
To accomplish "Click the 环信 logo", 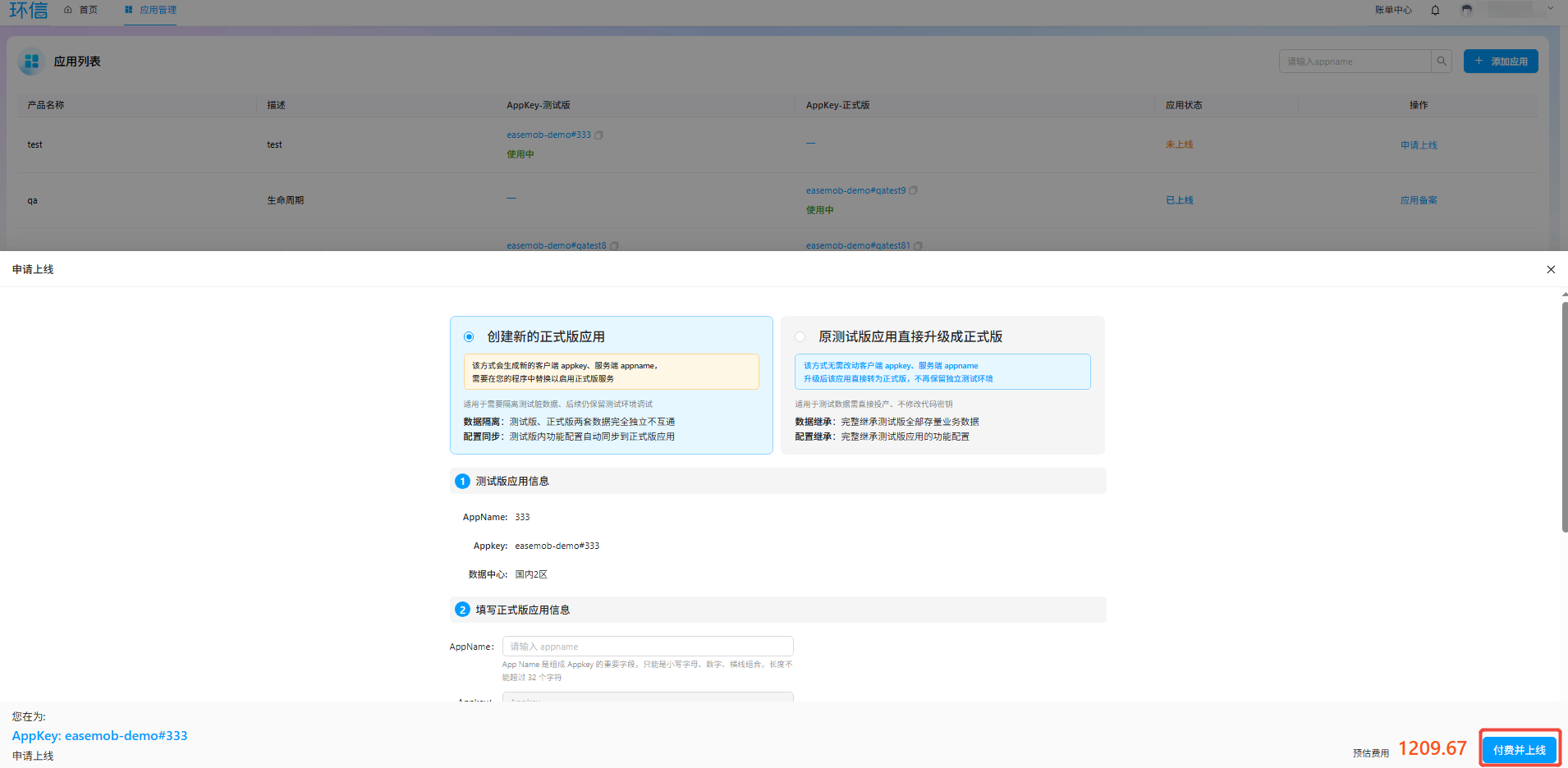I will (29, 10).
